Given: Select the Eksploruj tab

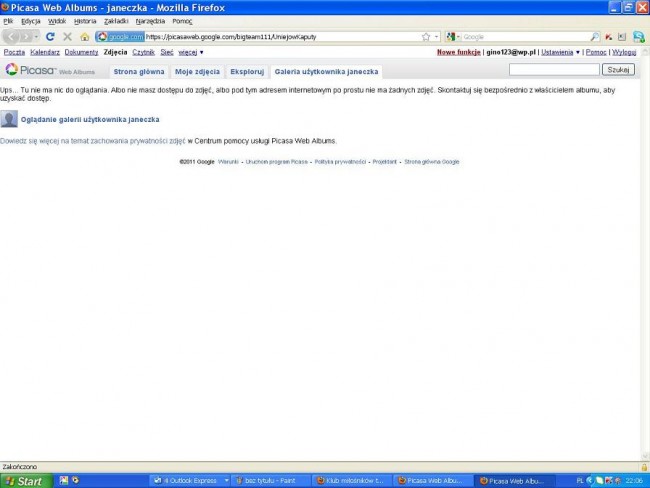Looking at the screenshot, I should pos(247,72).
